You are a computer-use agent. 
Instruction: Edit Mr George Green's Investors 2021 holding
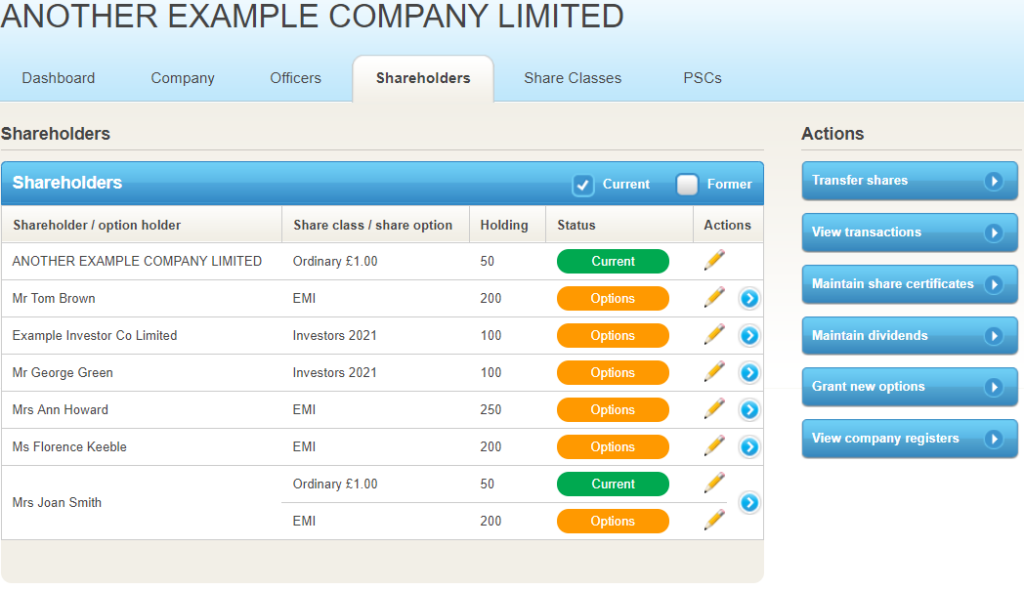[714, 372]
